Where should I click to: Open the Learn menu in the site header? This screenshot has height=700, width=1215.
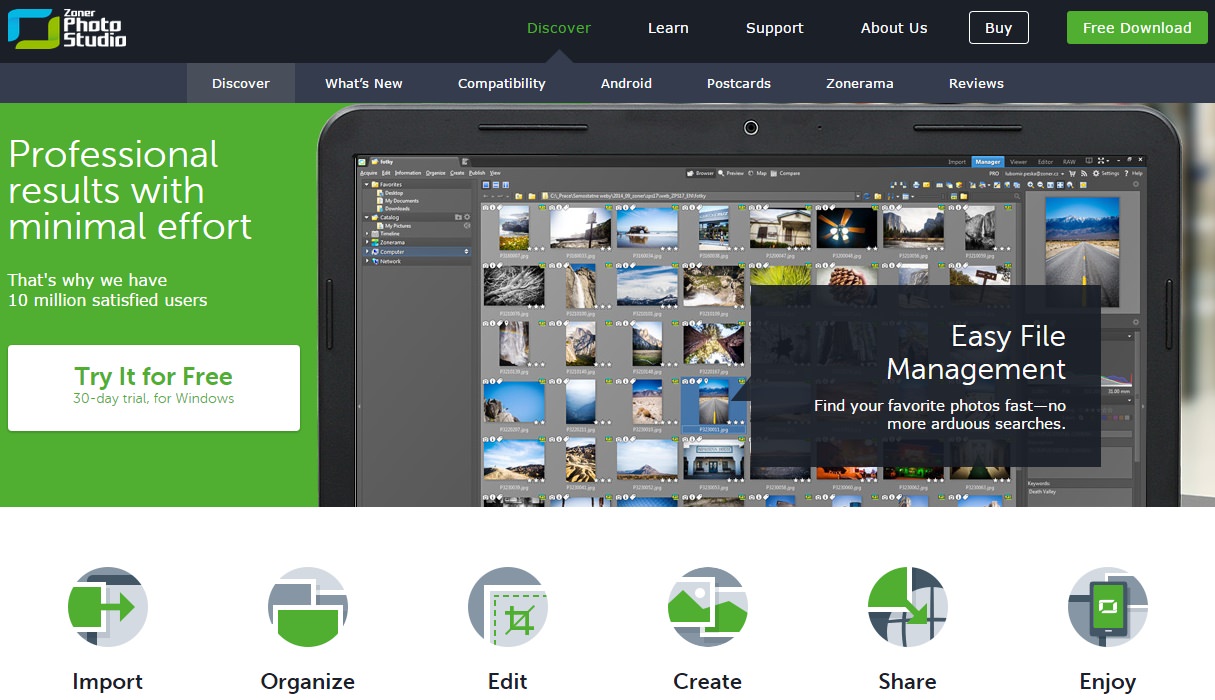668,28
